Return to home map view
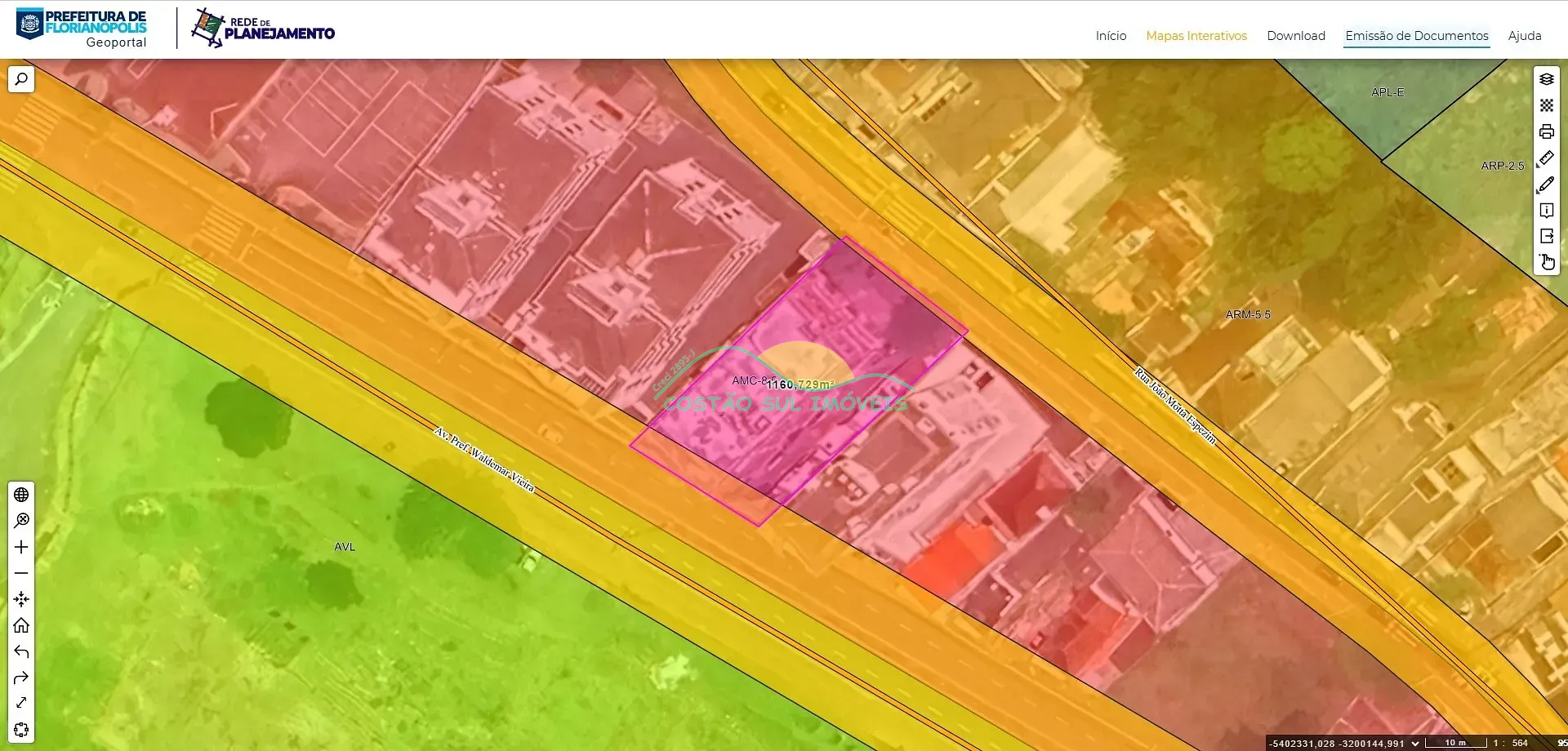1568x751 pixels. click(21, 625)
